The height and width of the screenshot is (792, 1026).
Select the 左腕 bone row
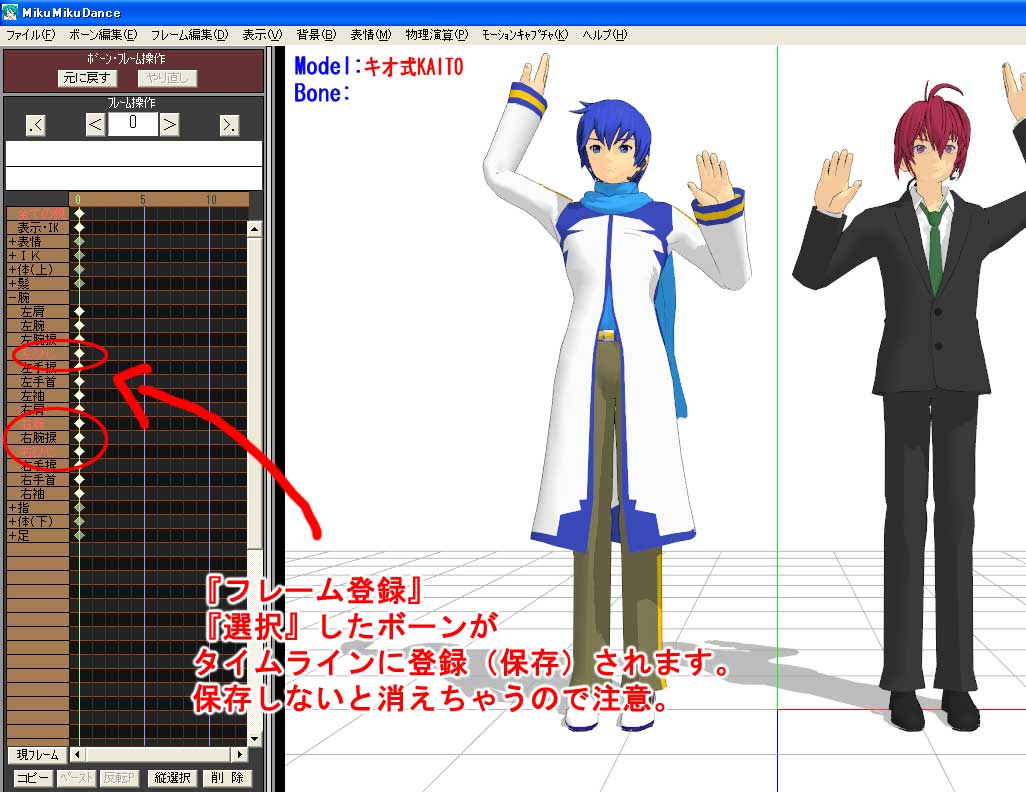37,325
